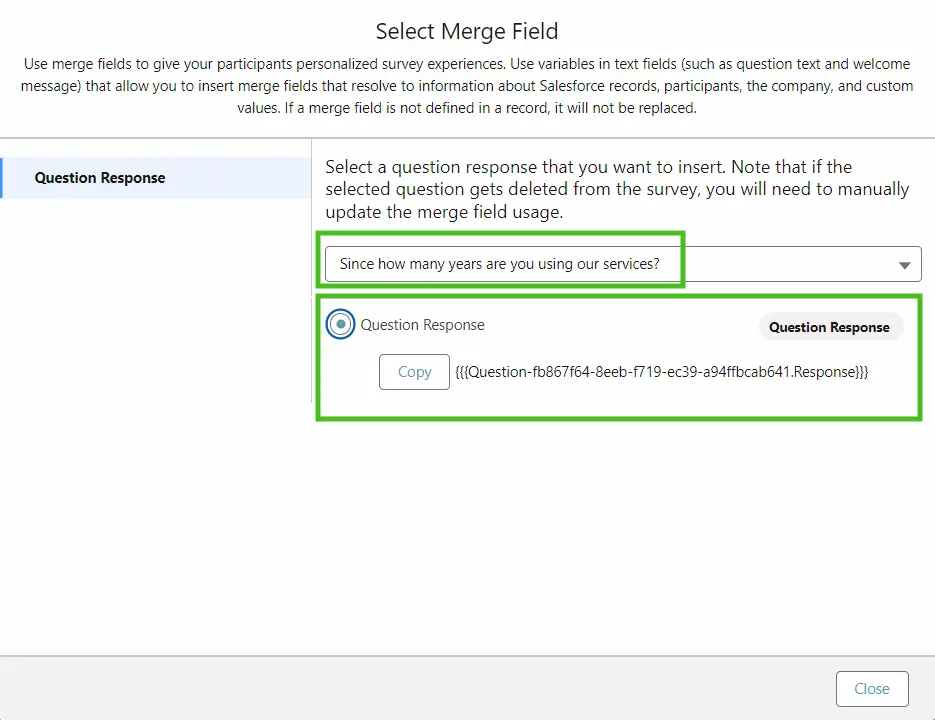Close the Select Merge Field dialog

[871, 689]
